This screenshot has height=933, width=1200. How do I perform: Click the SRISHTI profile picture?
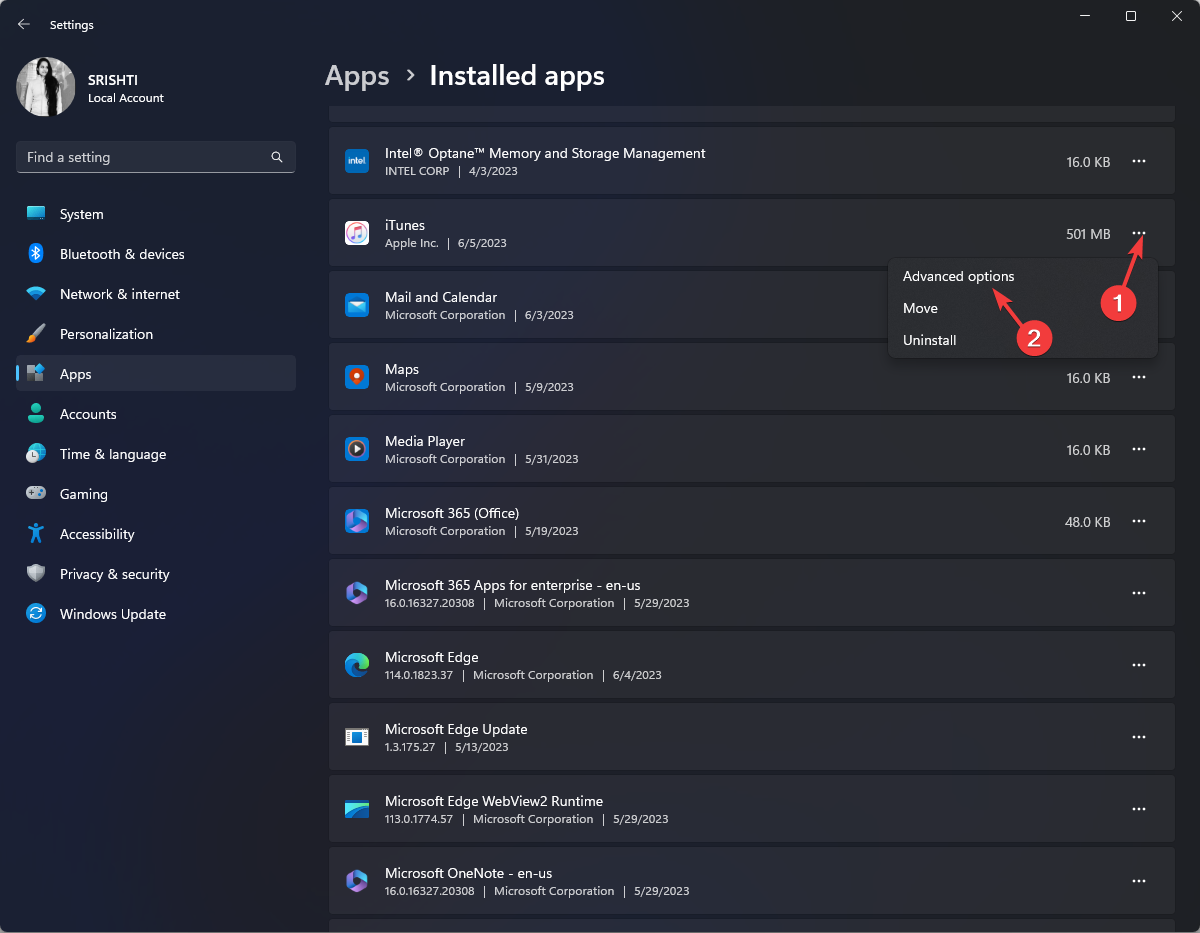pos(45,87)
